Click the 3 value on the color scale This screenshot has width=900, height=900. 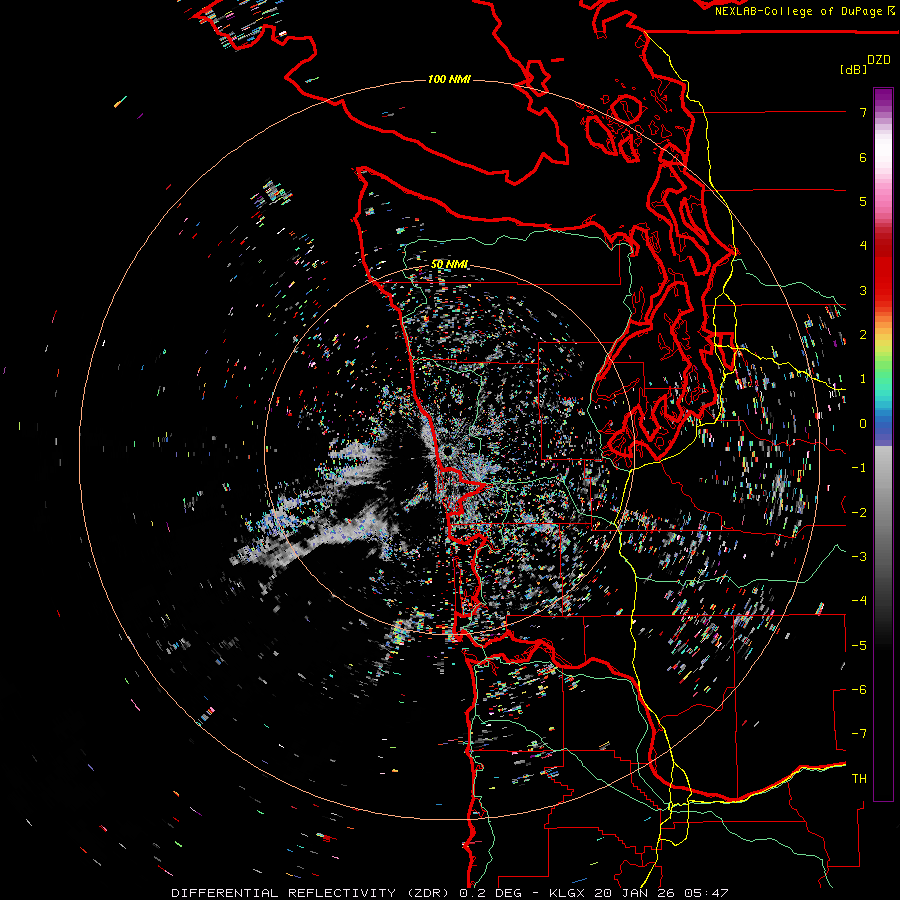pyautogui.click(x=863, y=290)
